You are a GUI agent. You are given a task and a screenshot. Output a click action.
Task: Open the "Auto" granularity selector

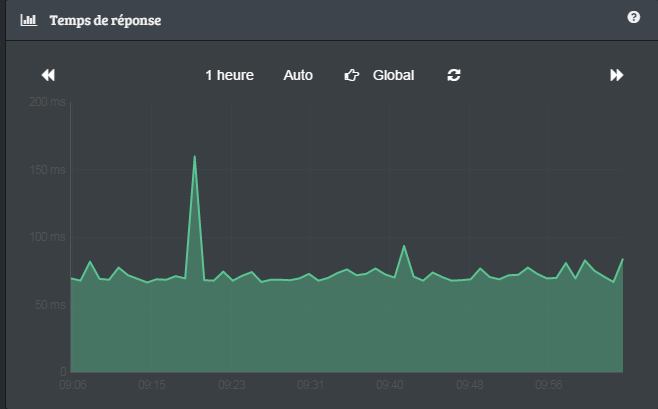click(298, 75)
